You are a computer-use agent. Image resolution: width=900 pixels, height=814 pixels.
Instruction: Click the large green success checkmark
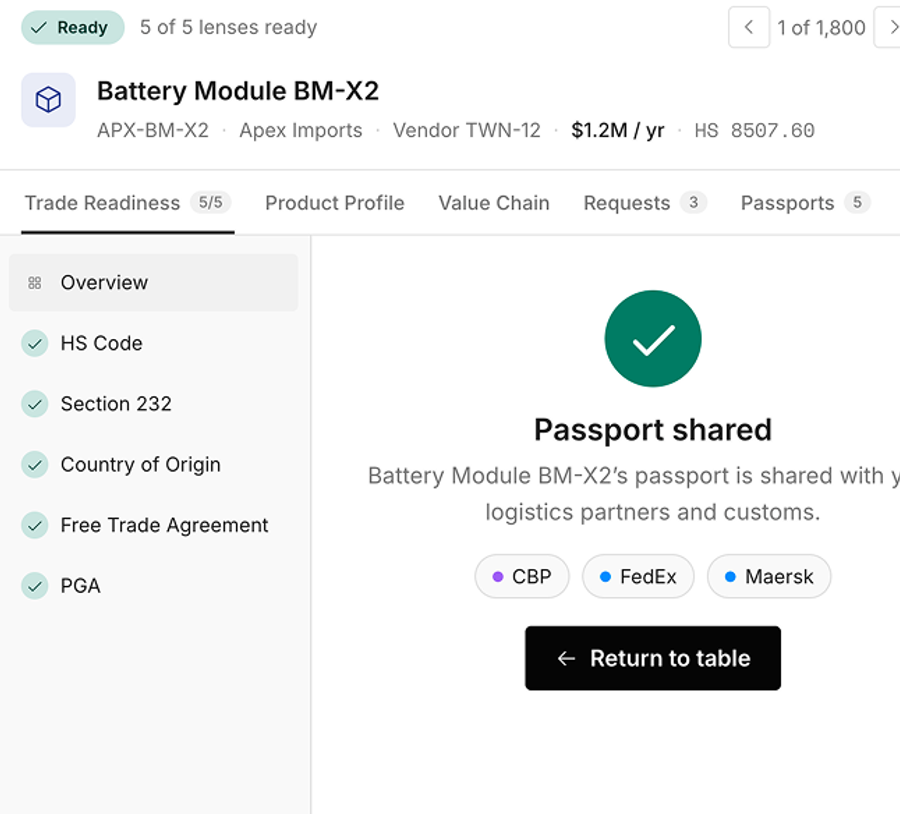(653, 339)
